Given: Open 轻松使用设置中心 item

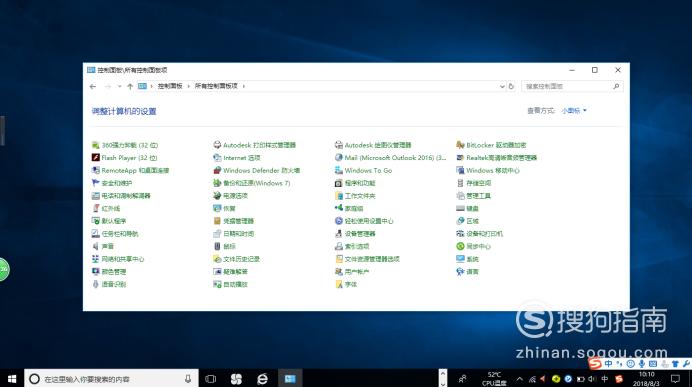Looking at the screenshot, I should click(x=364, y=221).
